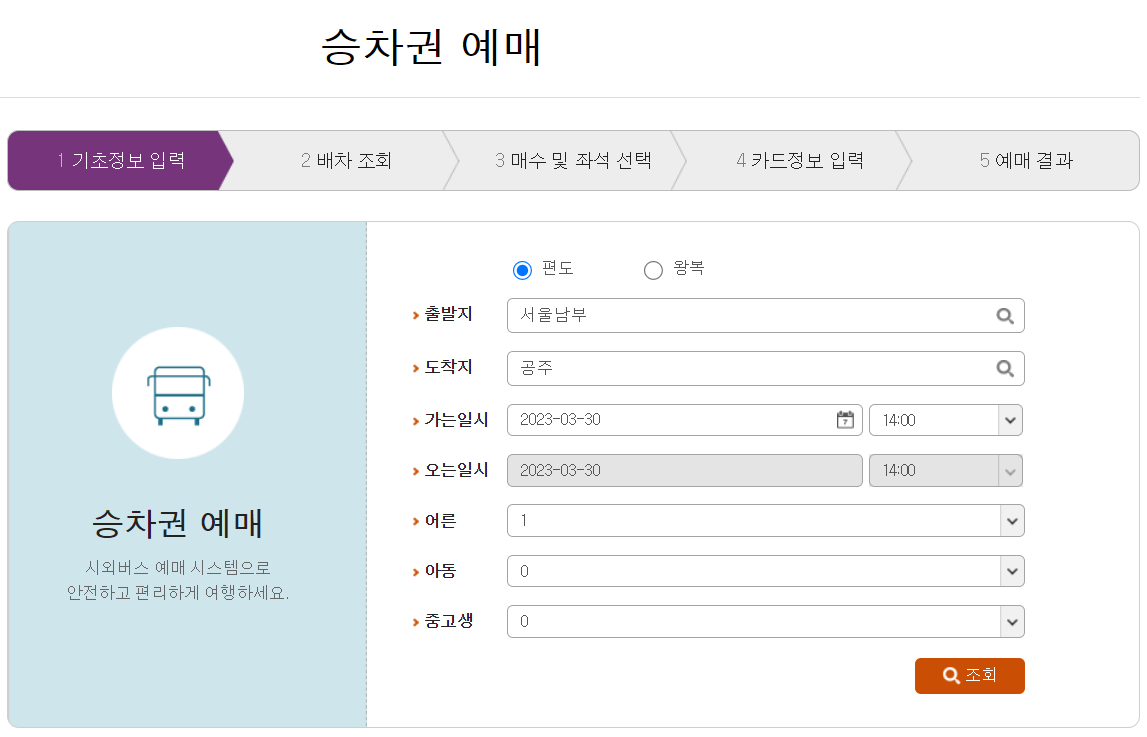Go to step 2 배차 조회
This screenshot has height=737, width=1147.
[x=346, y=161]
